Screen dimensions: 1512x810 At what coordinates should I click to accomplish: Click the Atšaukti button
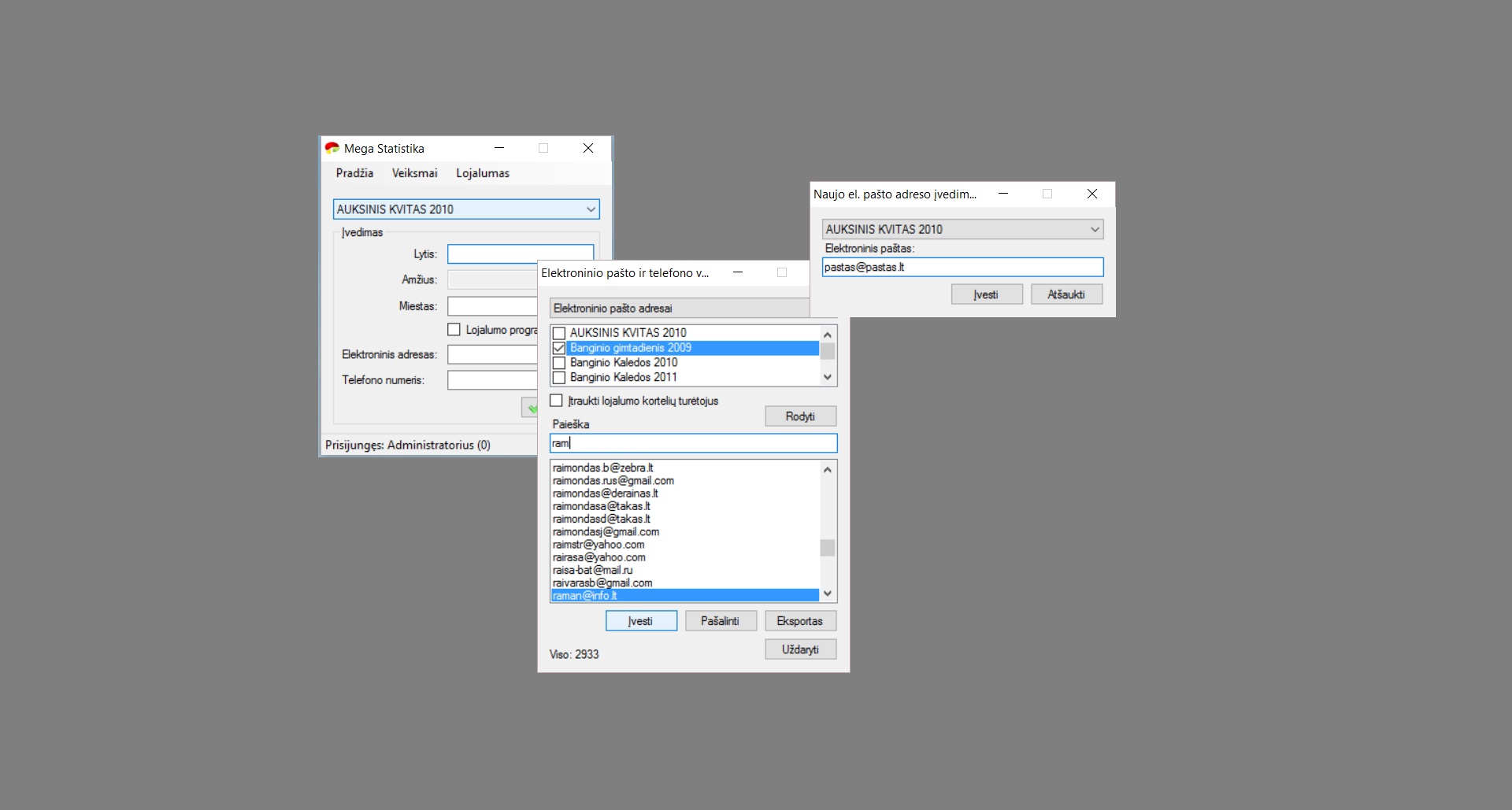[1066, 294]
